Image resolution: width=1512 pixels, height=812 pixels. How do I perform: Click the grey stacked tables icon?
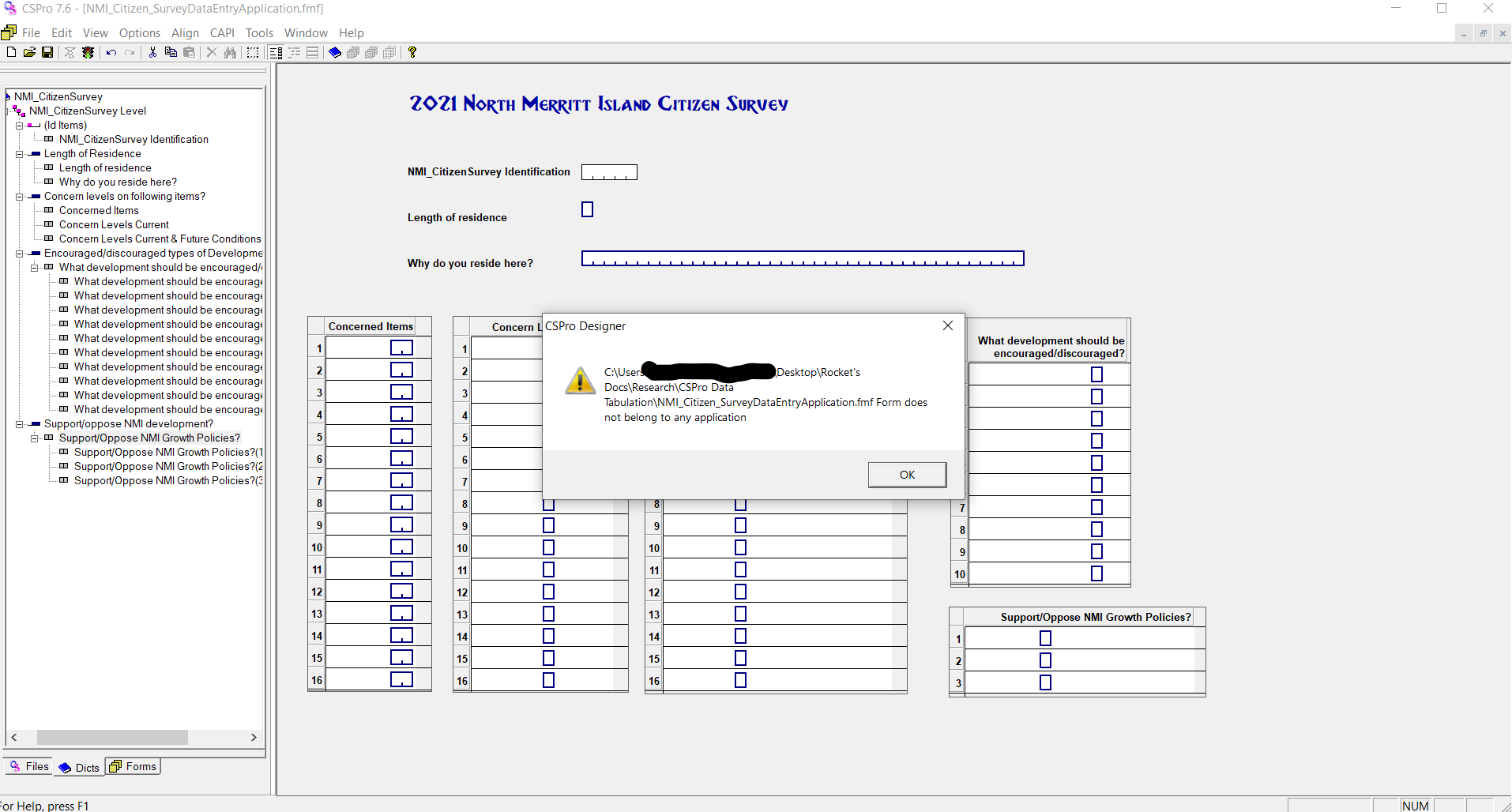[389, 52]
